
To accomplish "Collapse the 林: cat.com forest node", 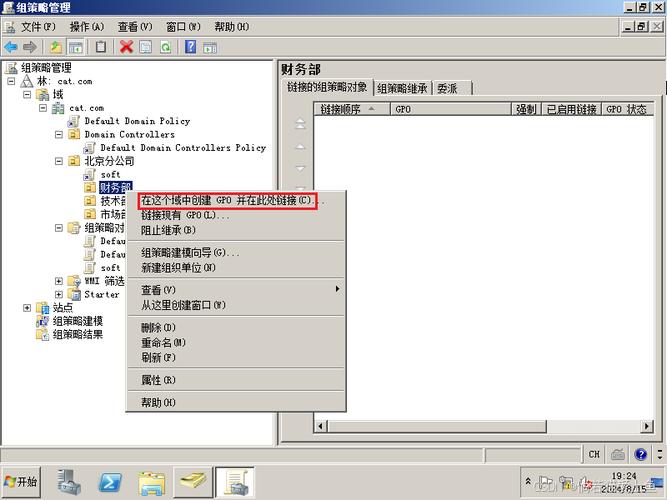I will click(11, 81).
